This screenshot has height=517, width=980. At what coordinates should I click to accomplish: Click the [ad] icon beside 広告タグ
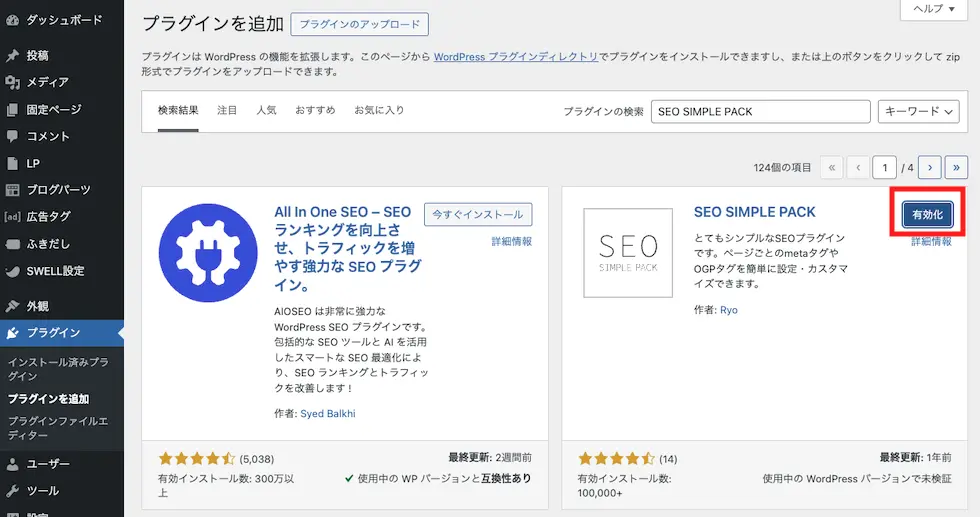point(12,217)
